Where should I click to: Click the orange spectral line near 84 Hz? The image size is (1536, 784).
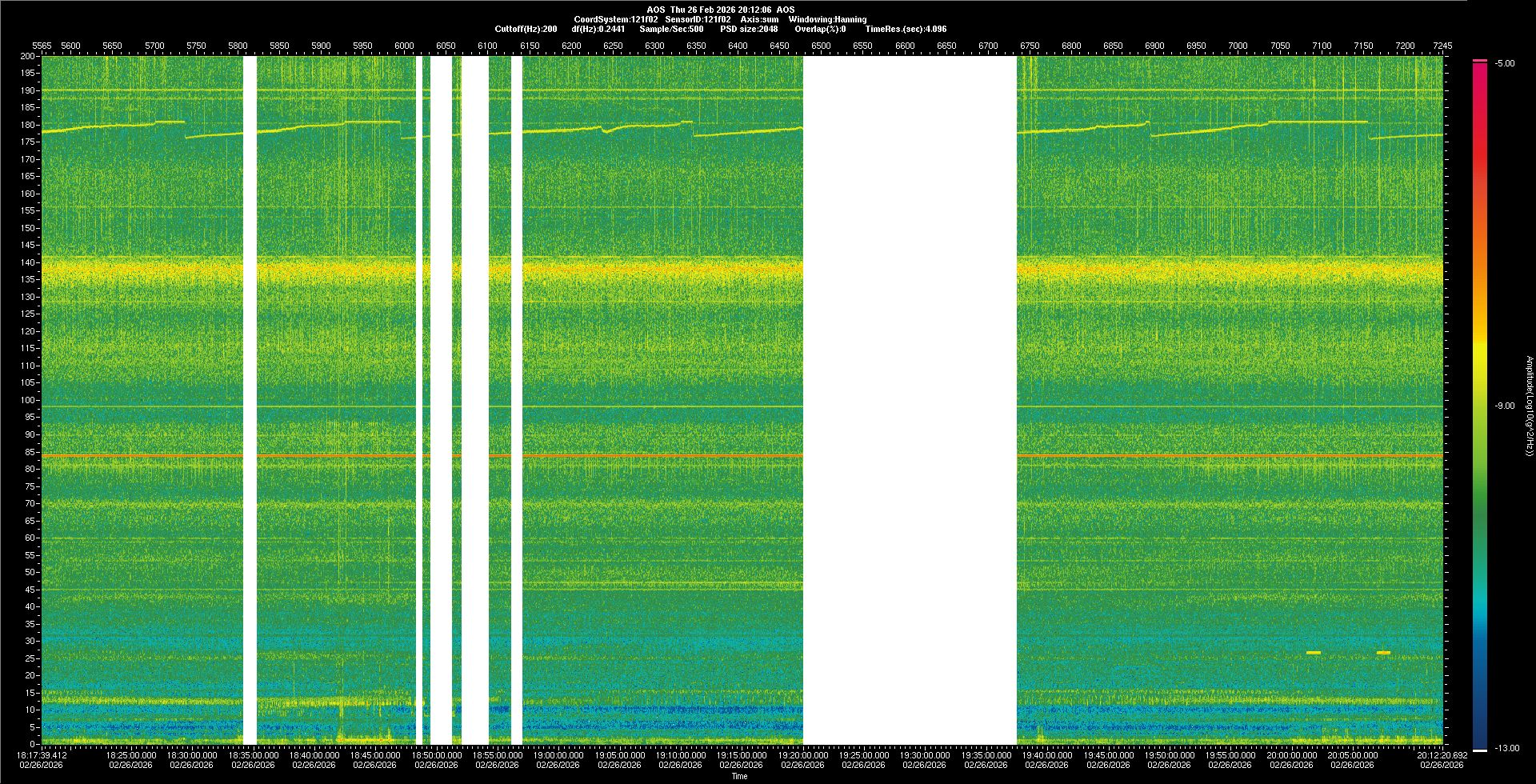tap(640, 455)
